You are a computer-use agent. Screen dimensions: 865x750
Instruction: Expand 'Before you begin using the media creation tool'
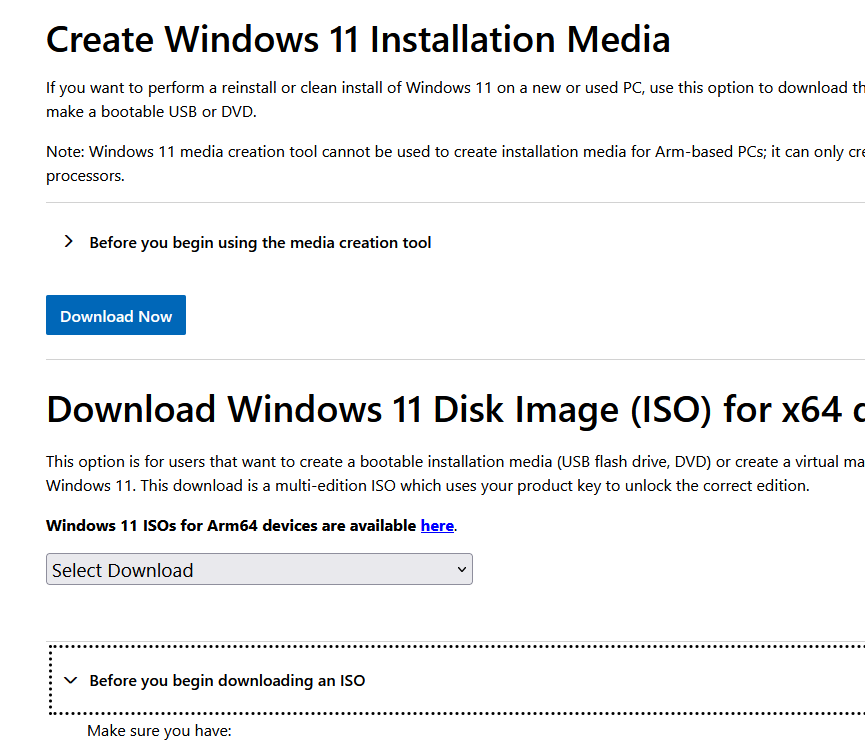point(260,242)
